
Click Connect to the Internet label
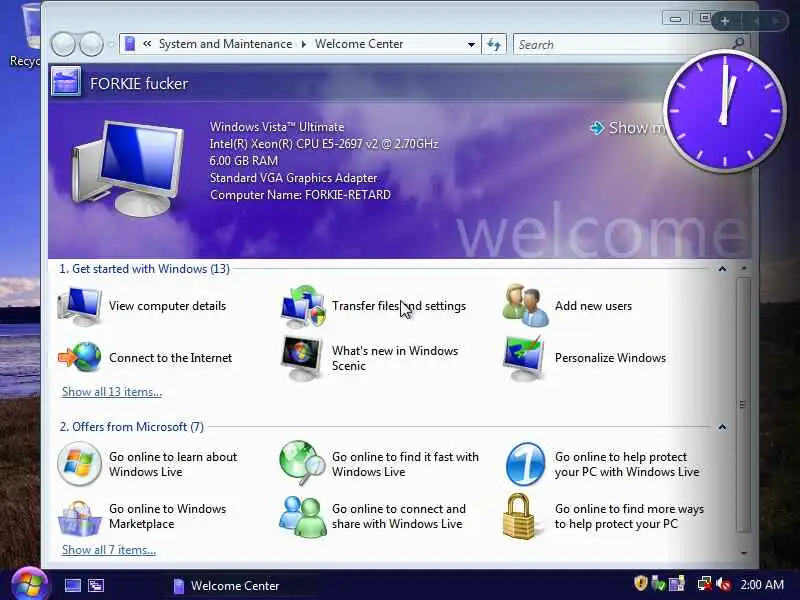(170, 358)
